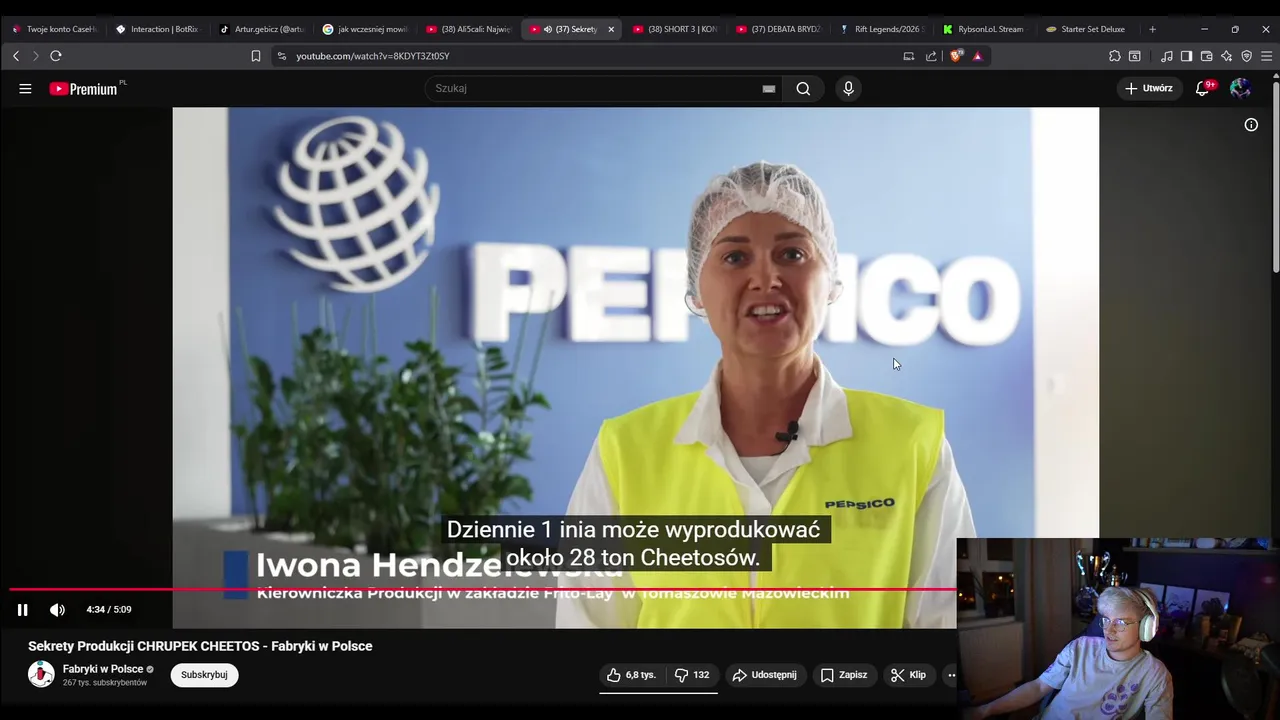Bookmark this page with the bookmark icon

coord(256,56)
